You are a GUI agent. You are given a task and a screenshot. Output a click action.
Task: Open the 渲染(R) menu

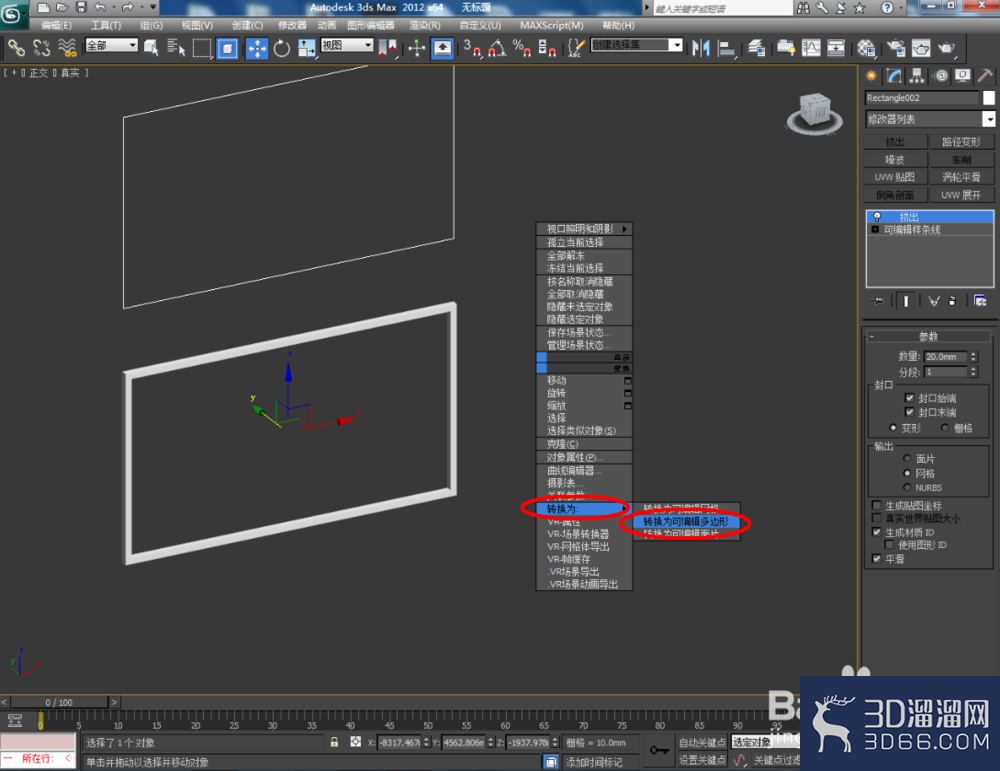(x=425, y=26)
